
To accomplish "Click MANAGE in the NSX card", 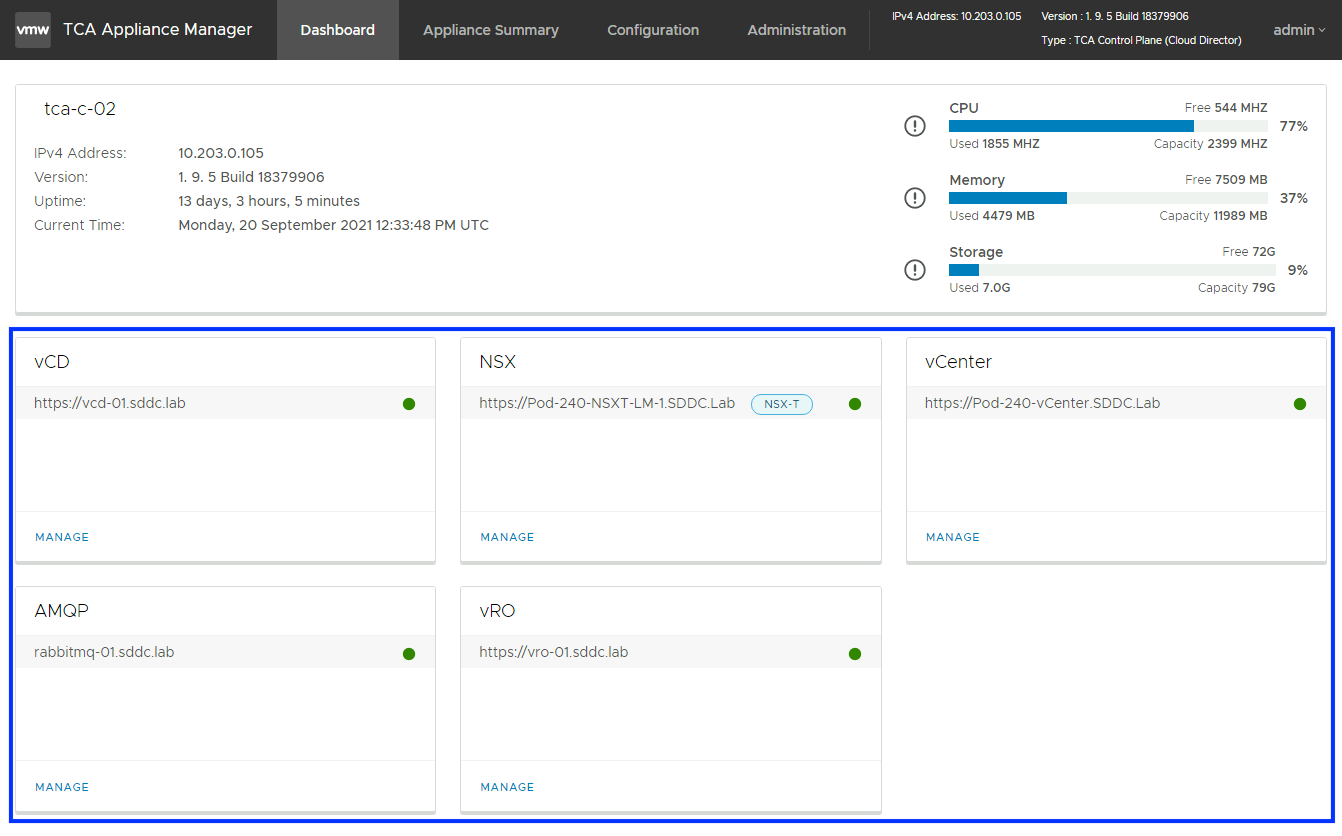I will click(x=507, y=537).
